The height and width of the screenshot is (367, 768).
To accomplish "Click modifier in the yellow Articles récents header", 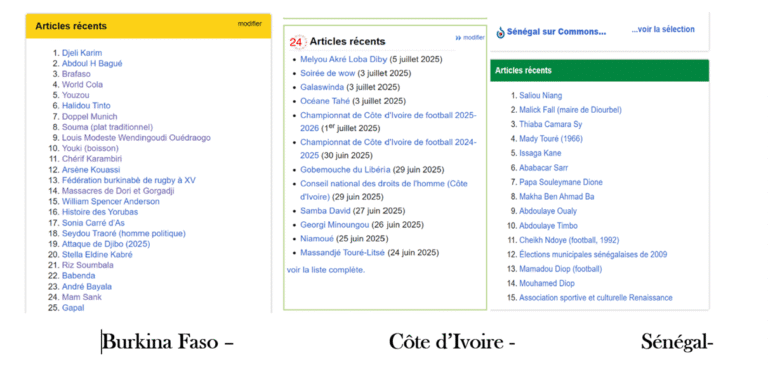I will pos(250,24).
